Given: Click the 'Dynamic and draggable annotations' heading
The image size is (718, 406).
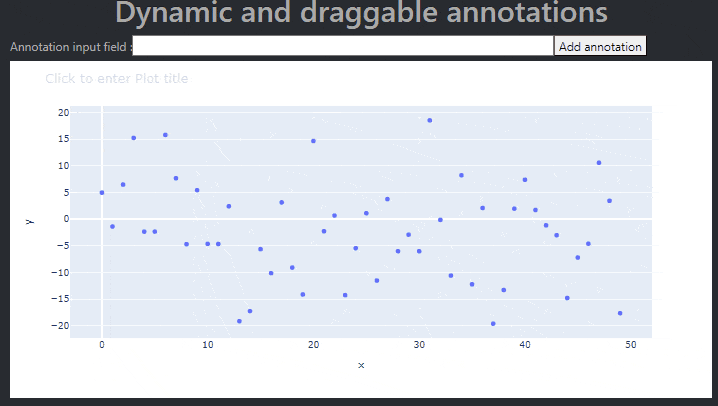Looking at the screenshot, I should point(361,12).
